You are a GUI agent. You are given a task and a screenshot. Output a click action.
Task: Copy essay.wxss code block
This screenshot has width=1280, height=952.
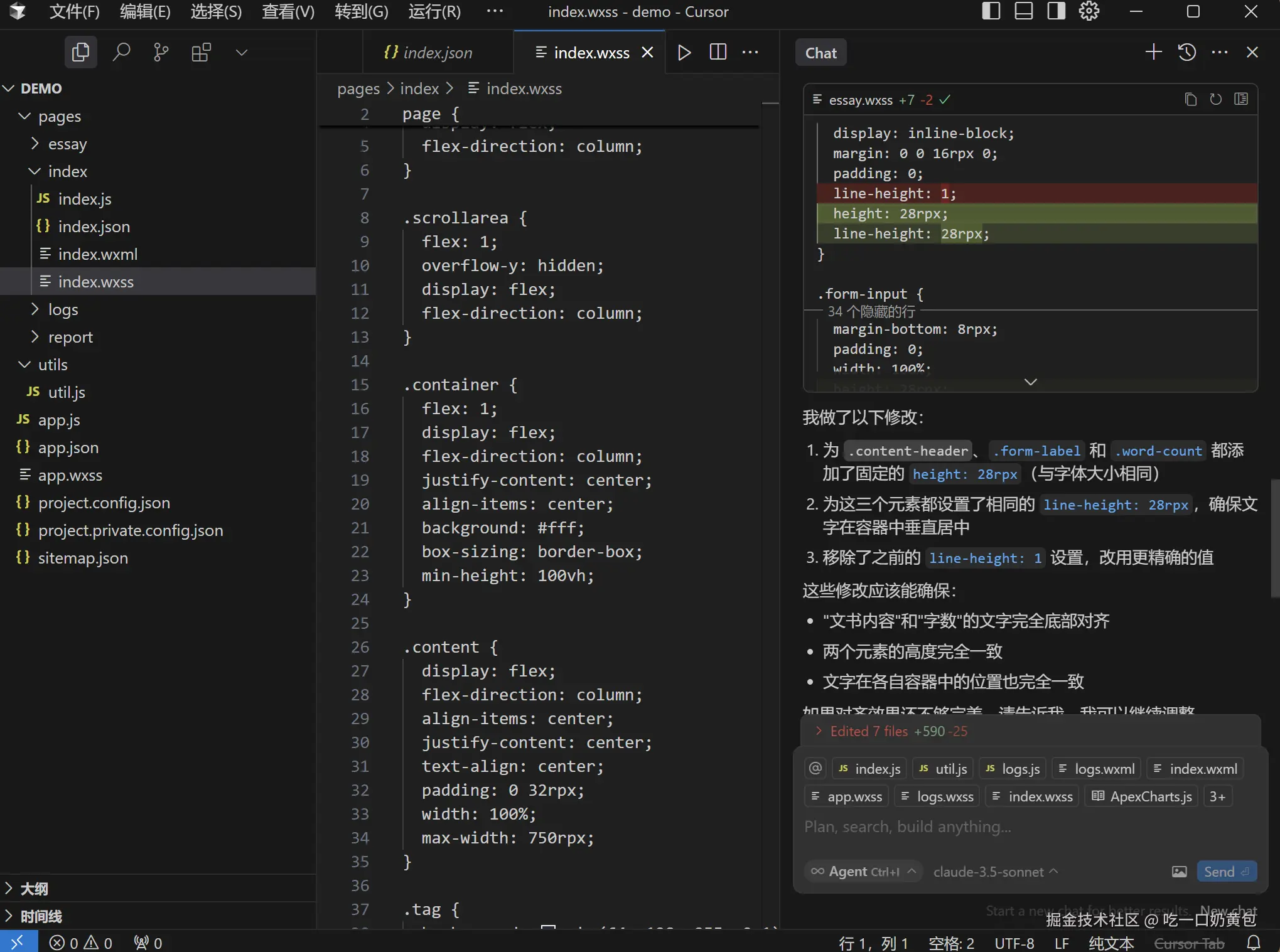(1190, 99)
